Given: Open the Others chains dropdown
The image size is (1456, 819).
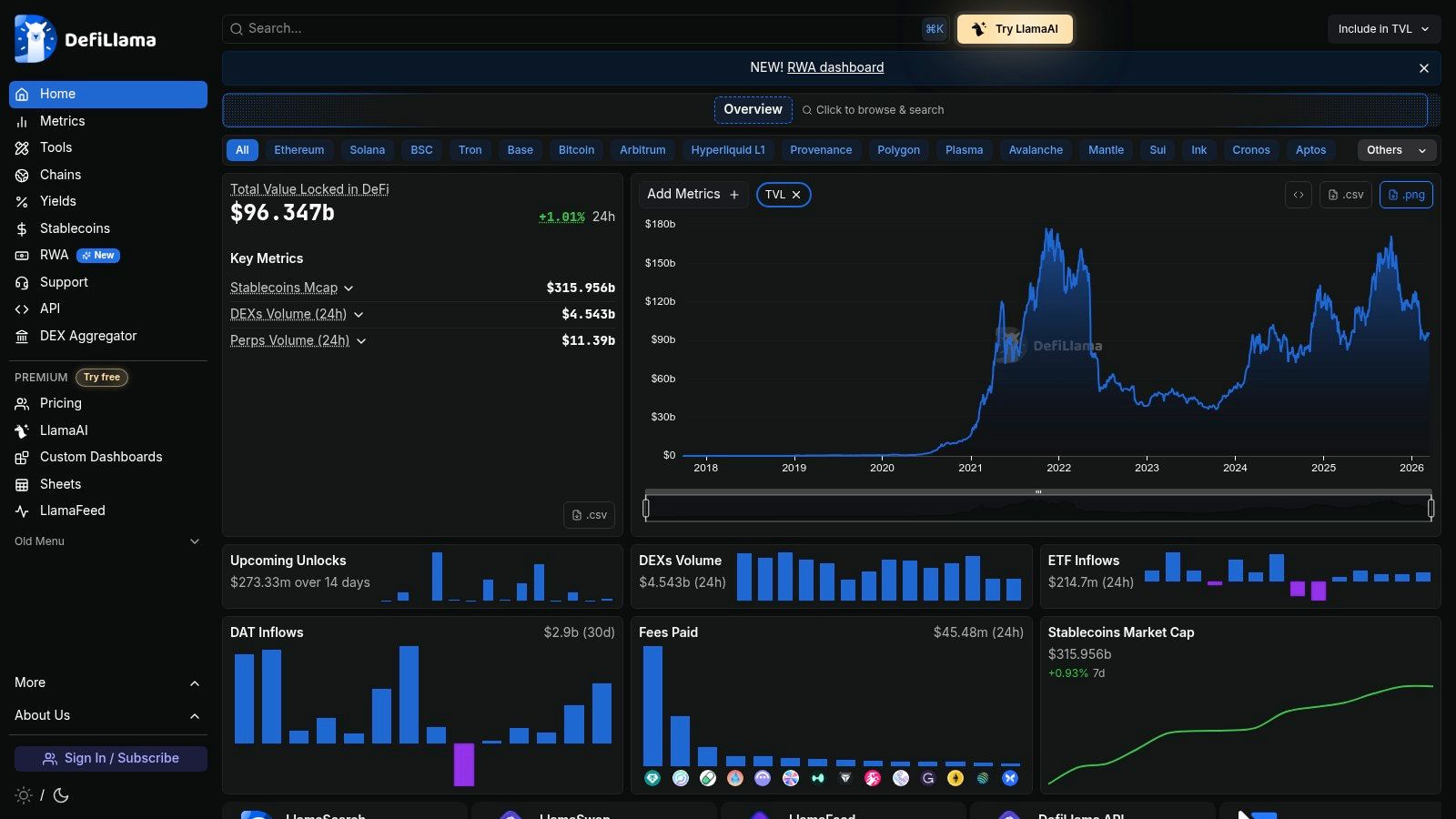Looking at the screenshot, I should [x=1397, y=150].
